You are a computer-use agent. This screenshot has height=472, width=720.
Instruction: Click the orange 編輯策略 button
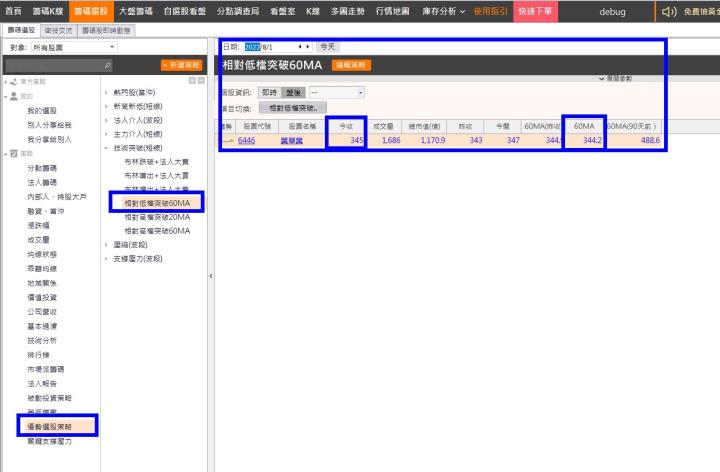pos(351,65)
